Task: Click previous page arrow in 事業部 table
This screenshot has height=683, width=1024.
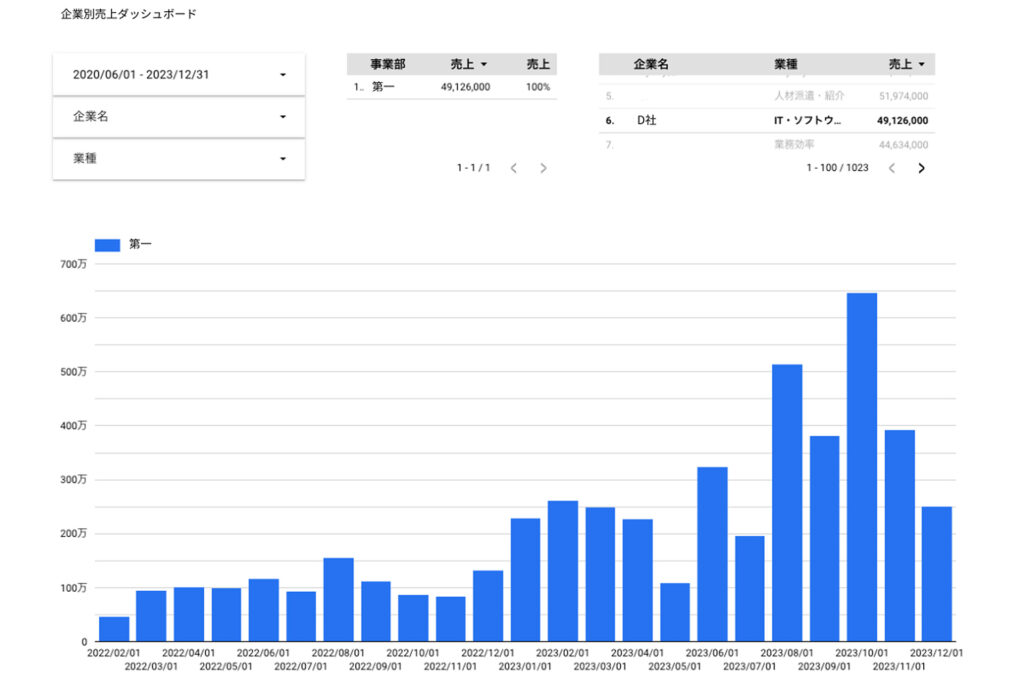Action: point(513,168)
